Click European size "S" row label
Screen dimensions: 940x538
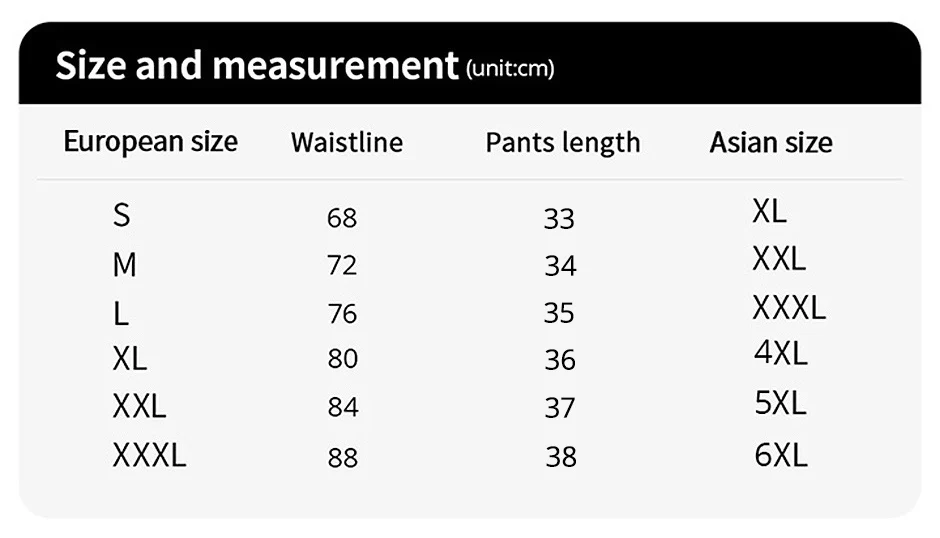tap(121, 215)
